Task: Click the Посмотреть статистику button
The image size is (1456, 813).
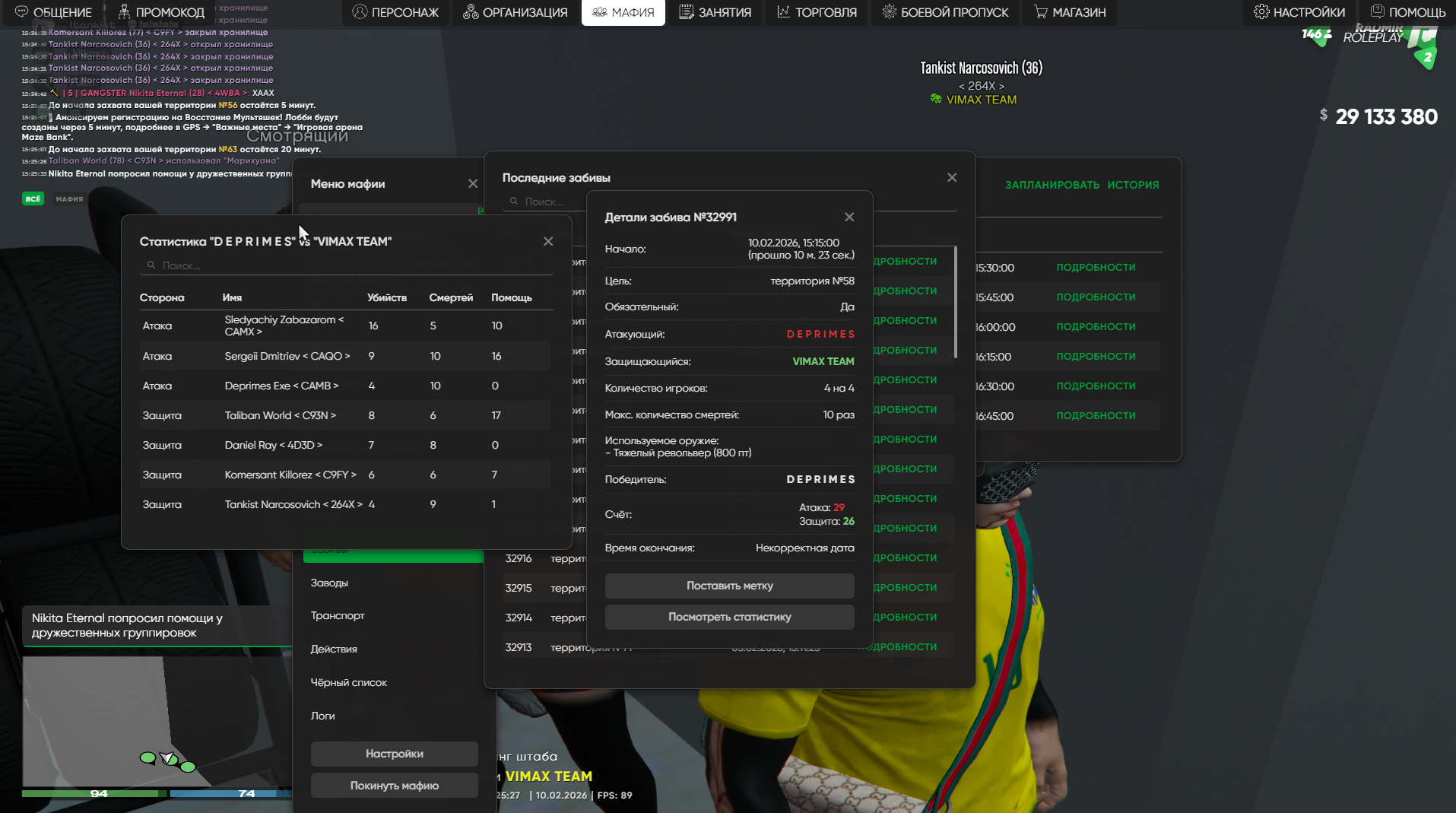Action: (x=730, y=617)
